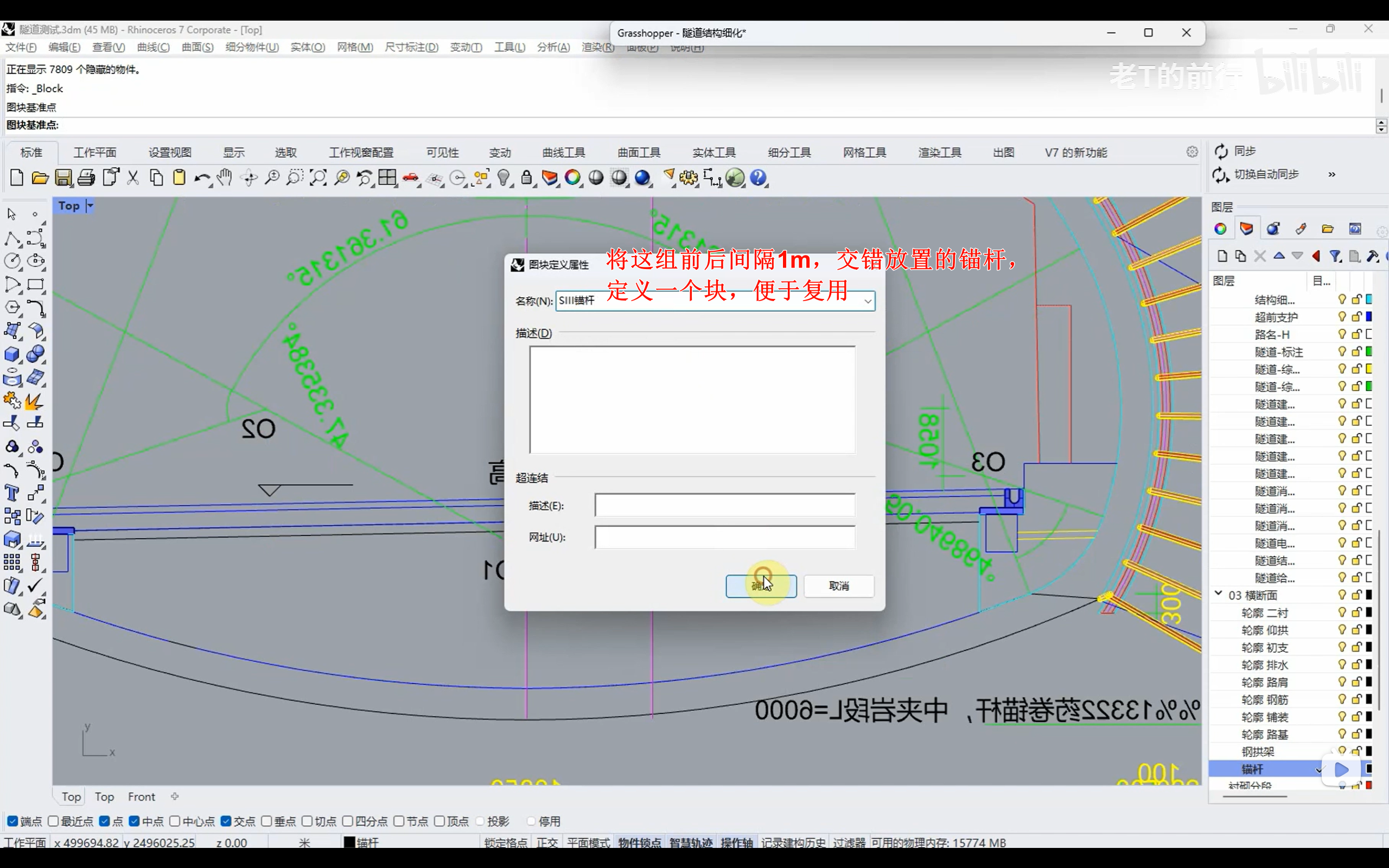Collapse the 03 横断面 layer group
The image size is (1389, 868).
(1219, 594)
